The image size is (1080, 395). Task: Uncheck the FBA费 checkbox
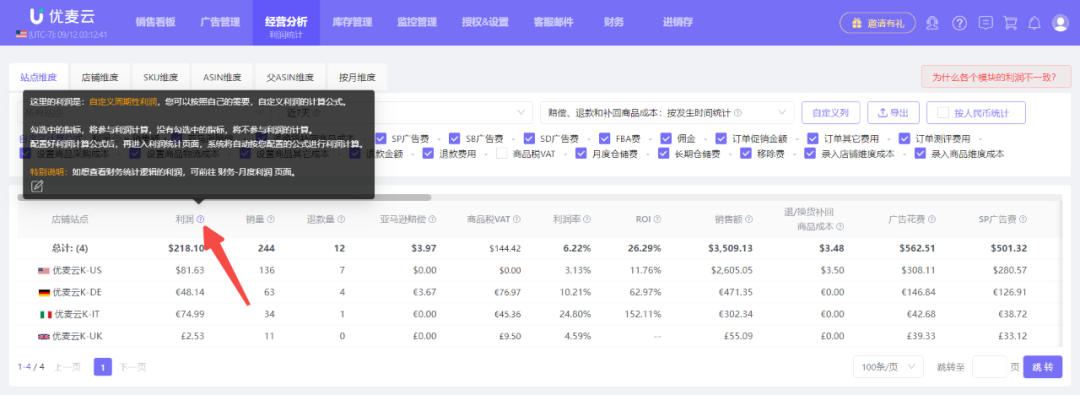pyautogui.click(x=604, y=138)
